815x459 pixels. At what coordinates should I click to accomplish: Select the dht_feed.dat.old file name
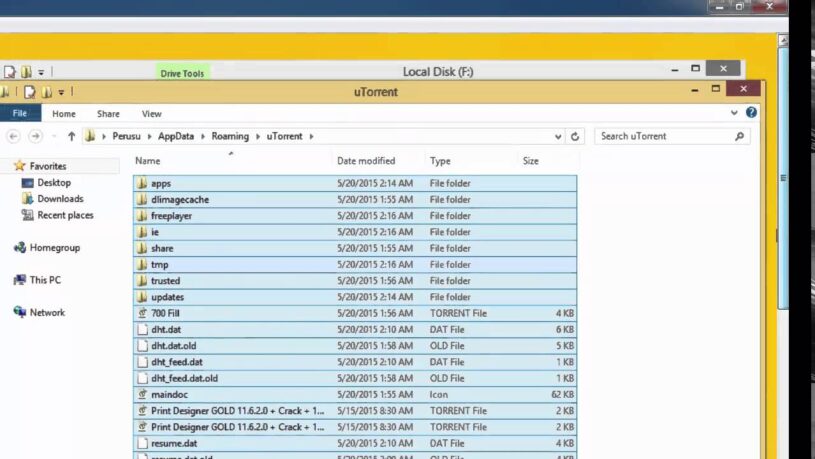pyautogui.click(x=185, y=378)
